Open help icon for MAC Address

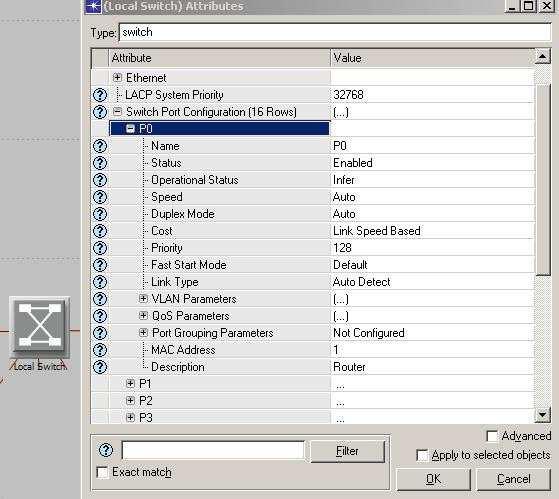(x=100, y=350)
